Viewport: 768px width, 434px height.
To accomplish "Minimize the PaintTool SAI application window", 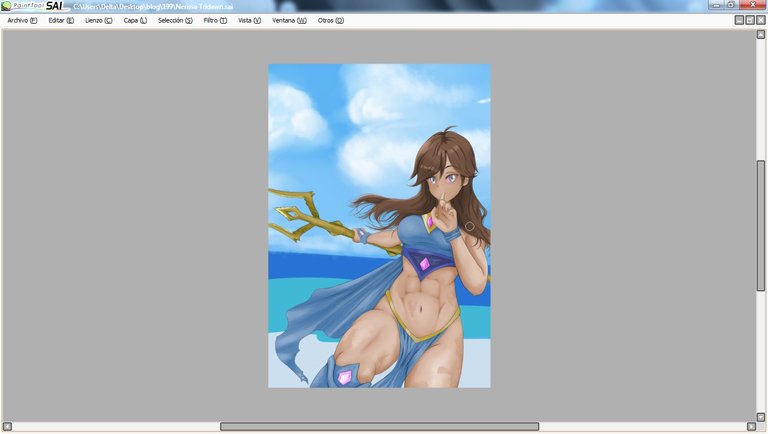I will (717, 4).
